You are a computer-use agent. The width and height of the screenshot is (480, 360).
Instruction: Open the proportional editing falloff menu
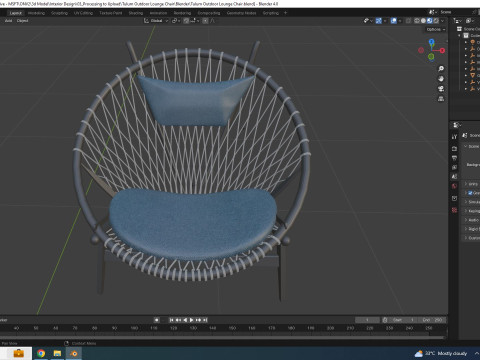point(212,21)
